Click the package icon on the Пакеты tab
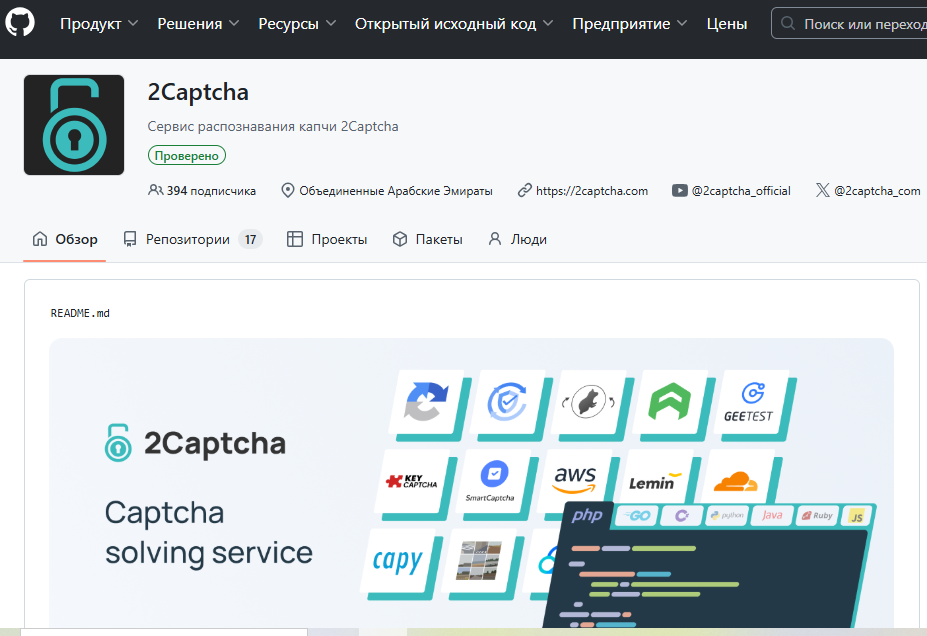This screenshot has width=927, height=636. 399,239
